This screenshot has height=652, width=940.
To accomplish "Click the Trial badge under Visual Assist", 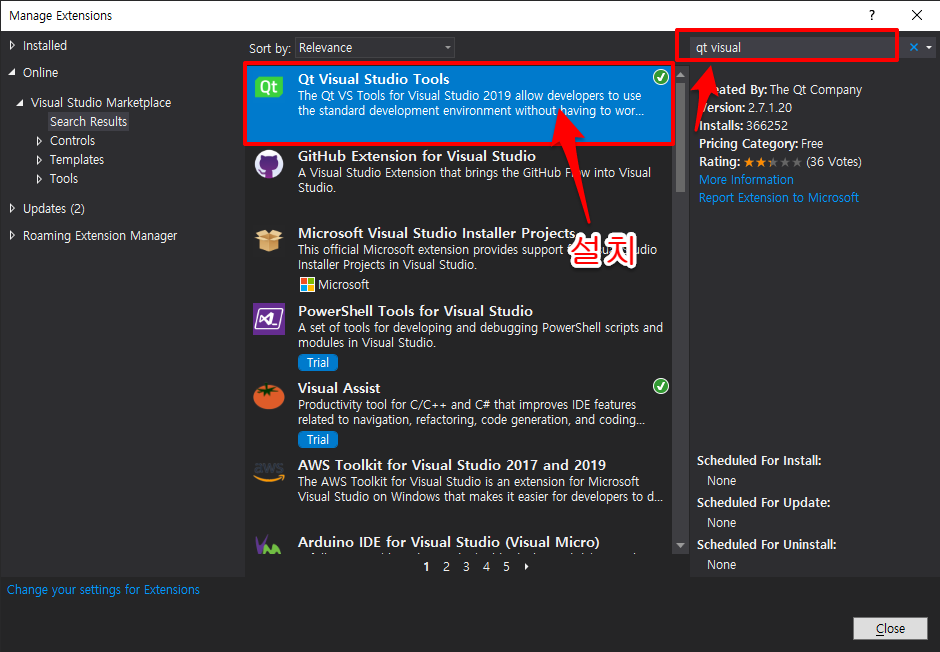I will pos(318,440).
